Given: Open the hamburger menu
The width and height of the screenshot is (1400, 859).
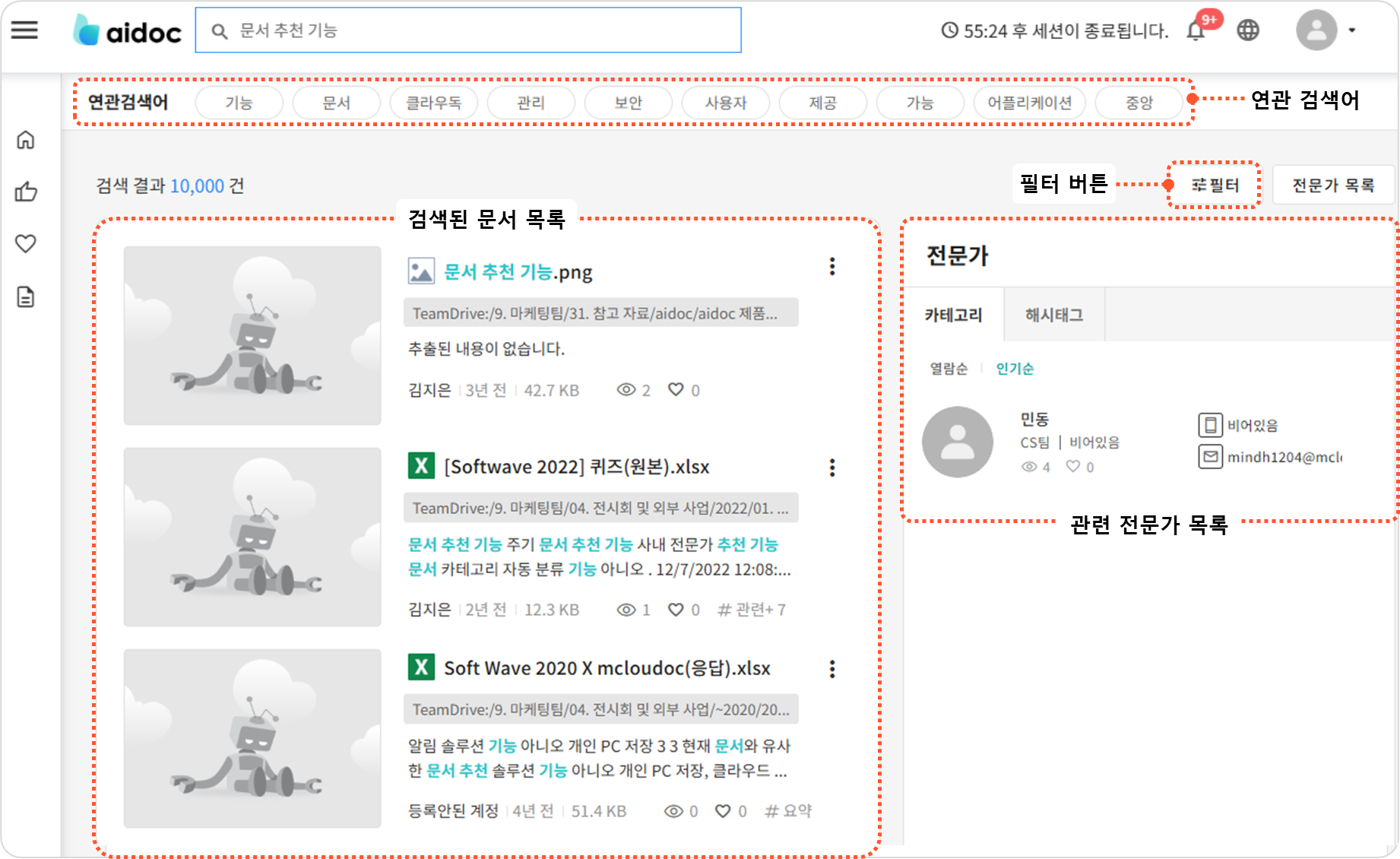Looking at the screenshot, I should (x=24, y=30).
